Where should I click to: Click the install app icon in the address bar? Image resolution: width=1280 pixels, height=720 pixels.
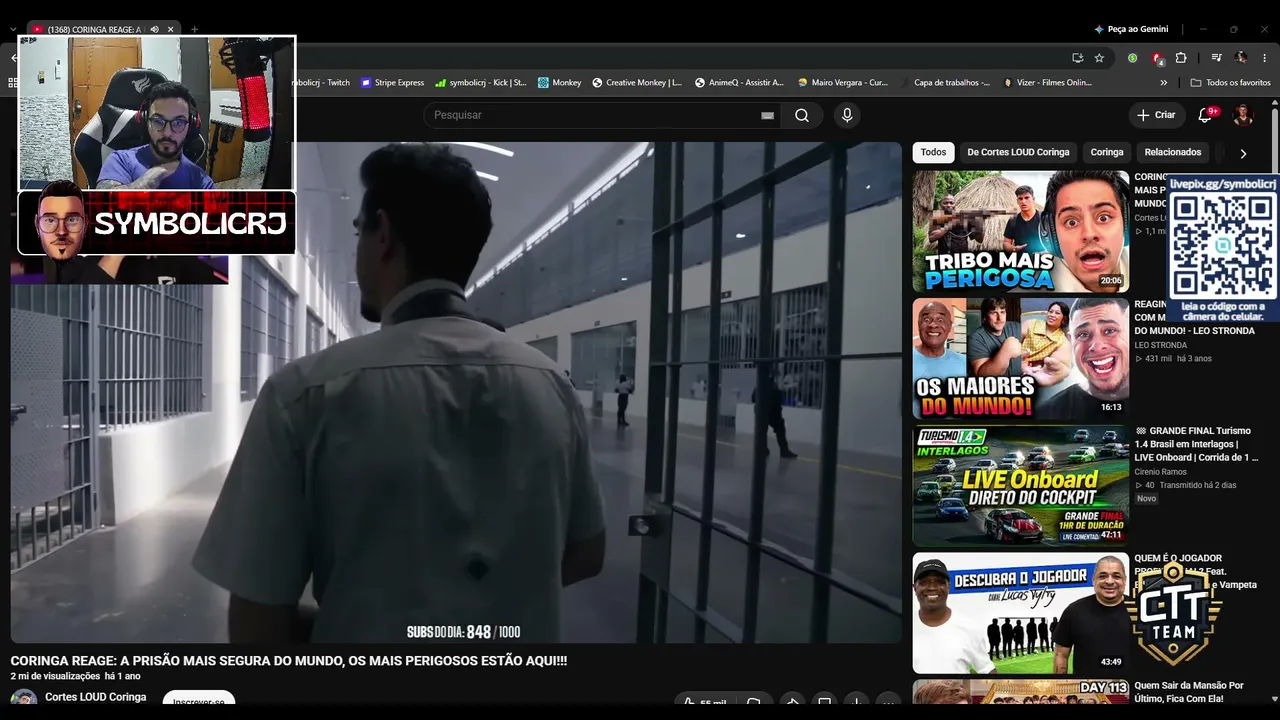1077,58
